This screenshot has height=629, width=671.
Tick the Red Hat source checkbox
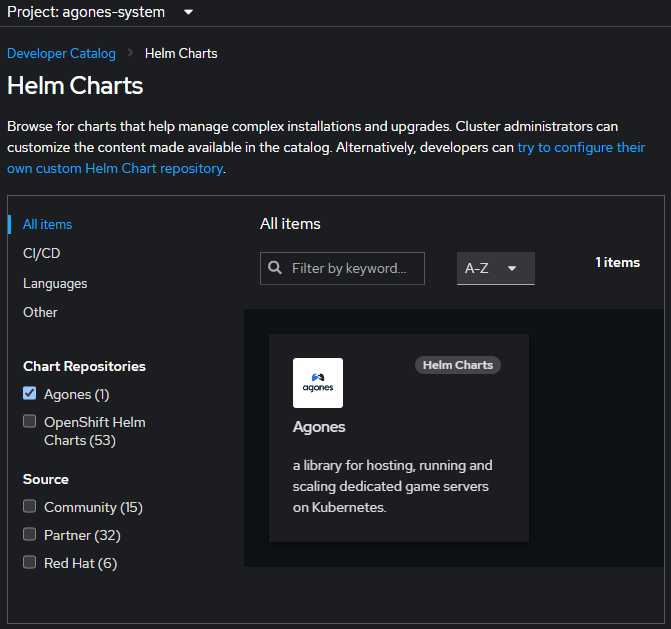pos(30,563)
